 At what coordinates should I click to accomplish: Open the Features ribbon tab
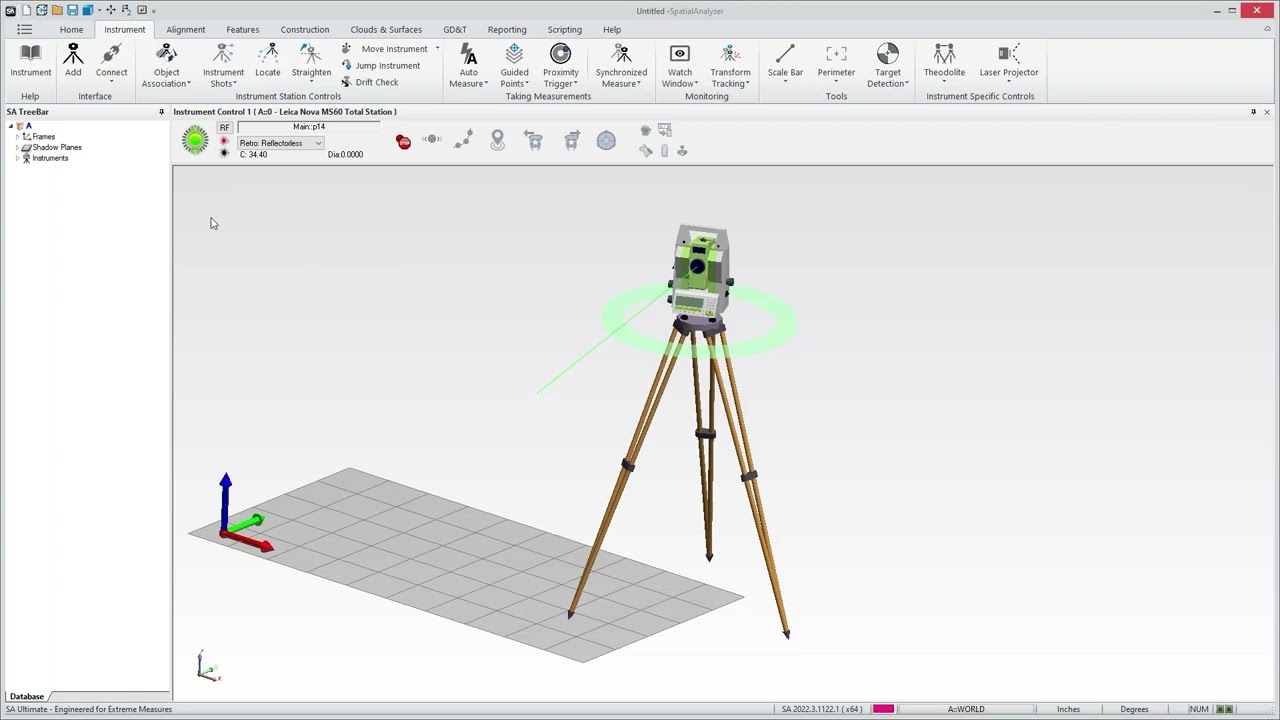pyautogui.click(x=242, y=29)
